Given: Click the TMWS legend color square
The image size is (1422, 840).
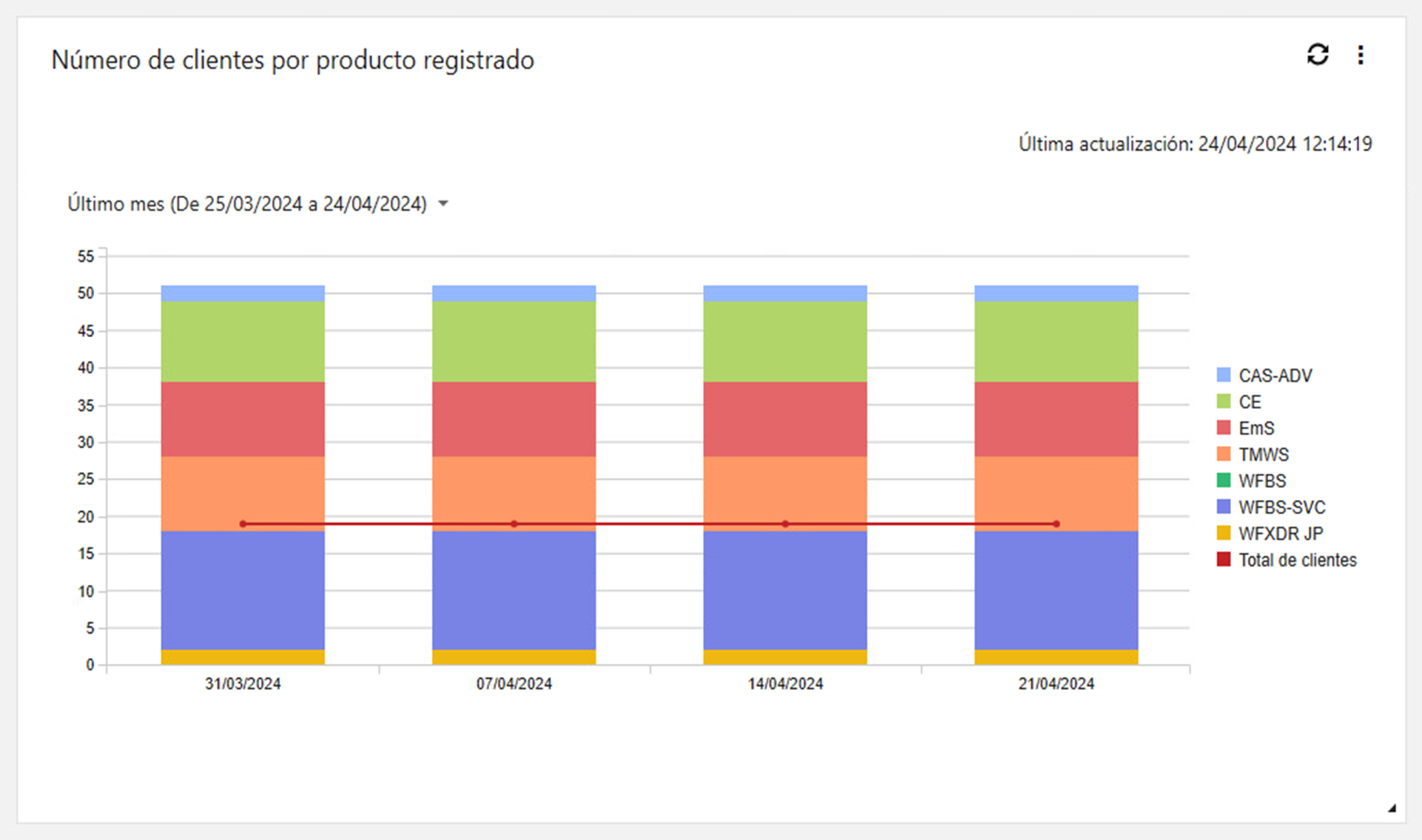Looking at the screenshot, I should click(1223, 454).
